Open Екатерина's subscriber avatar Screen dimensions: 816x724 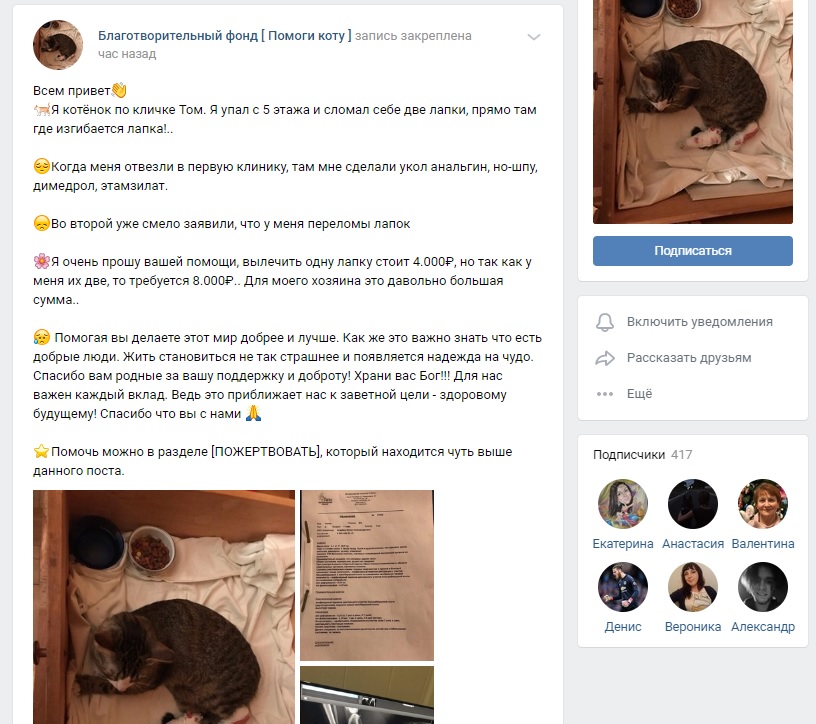623,504
